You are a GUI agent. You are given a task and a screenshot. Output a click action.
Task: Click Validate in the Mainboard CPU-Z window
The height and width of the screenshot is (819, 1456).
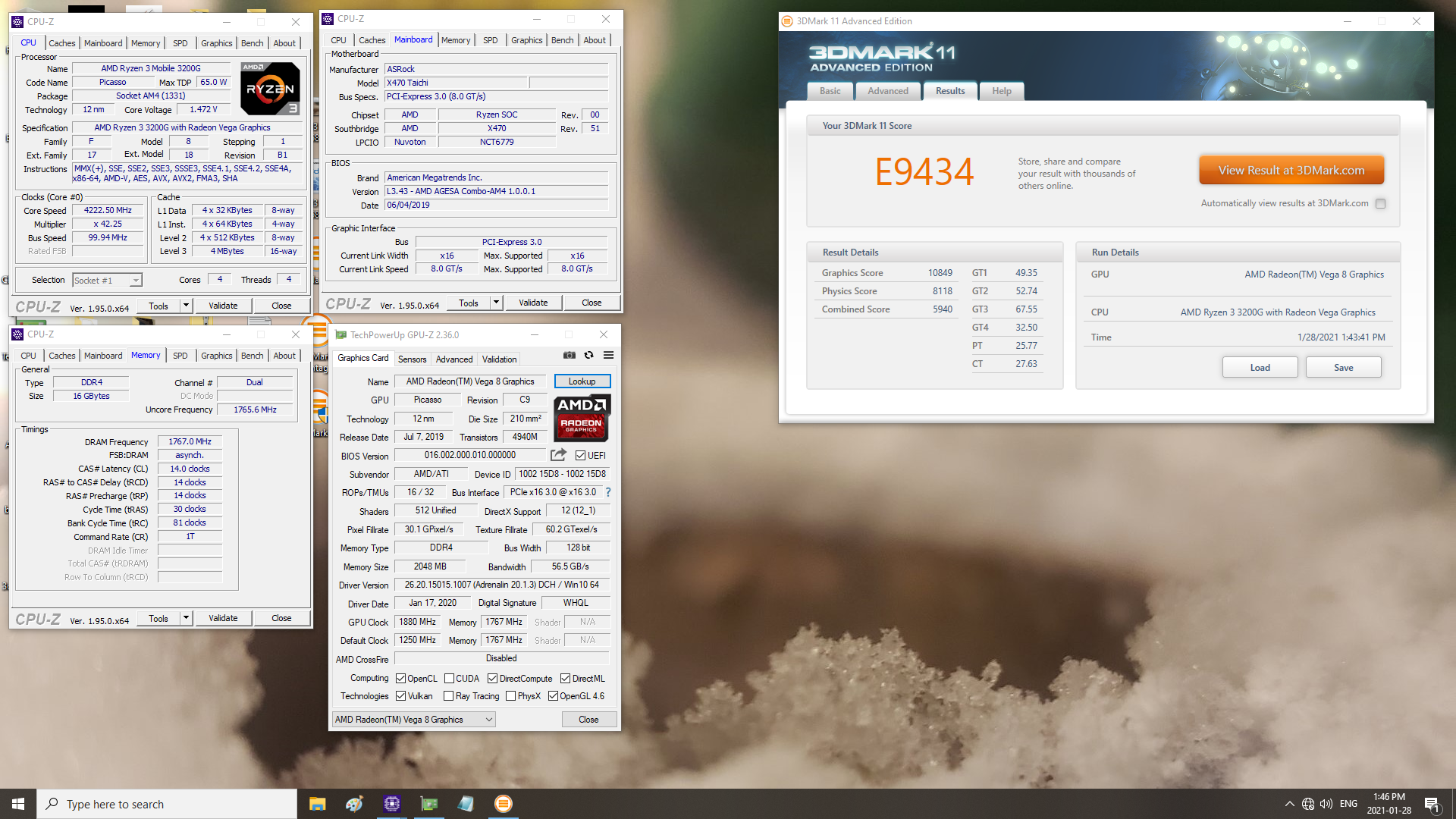533,303
